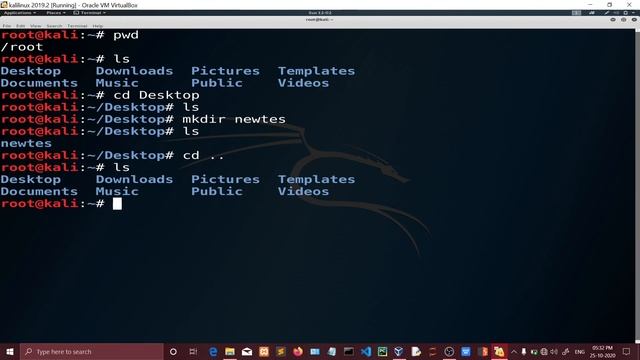Click the 'cd Desktop' command text
Image resolution: width=640 pixels, height=360 pixels.
pyautogui.click(x=156, y=95)
